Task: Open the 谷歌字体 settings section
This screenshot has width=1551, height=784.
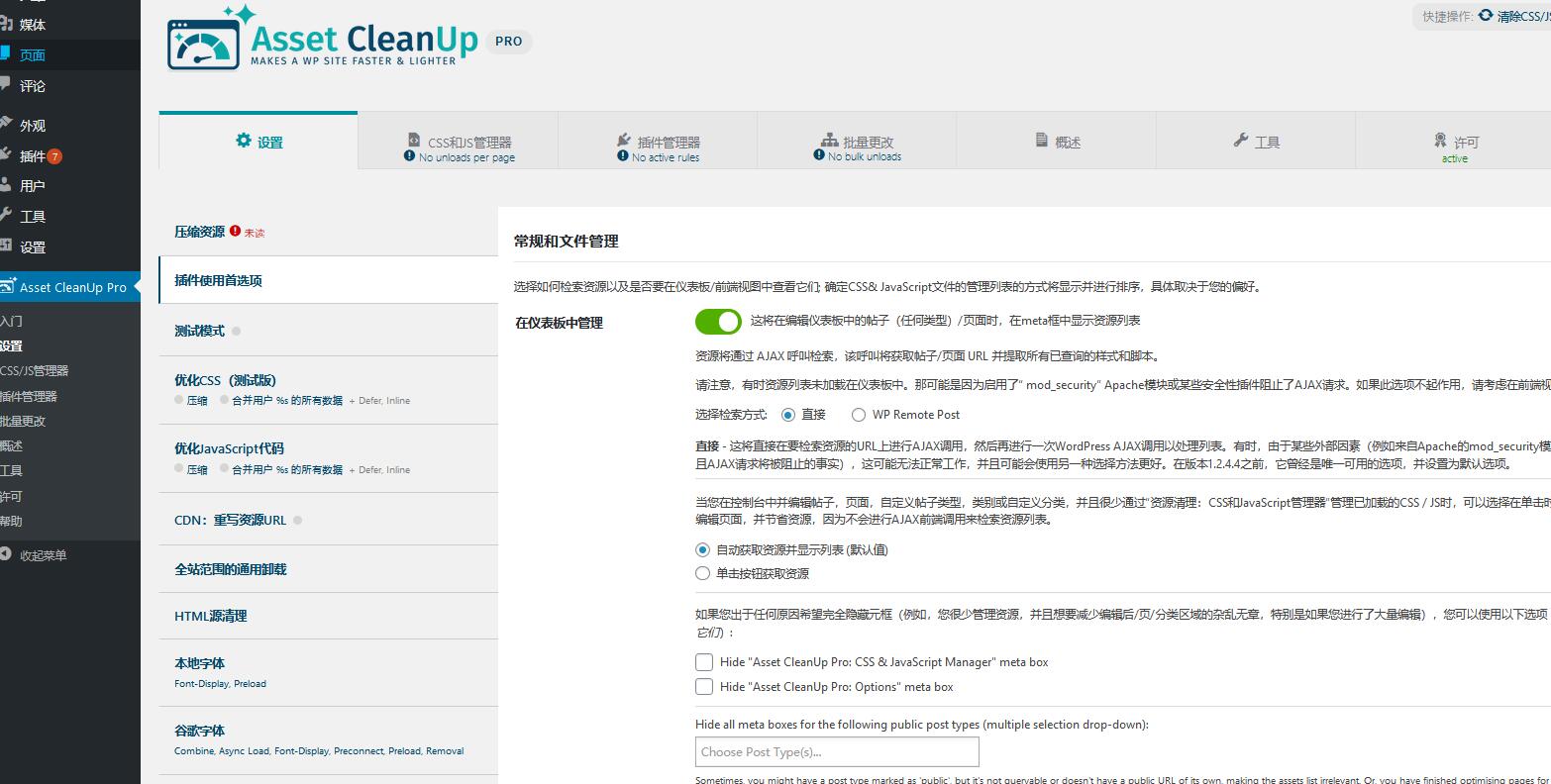Action: [200, 731]
